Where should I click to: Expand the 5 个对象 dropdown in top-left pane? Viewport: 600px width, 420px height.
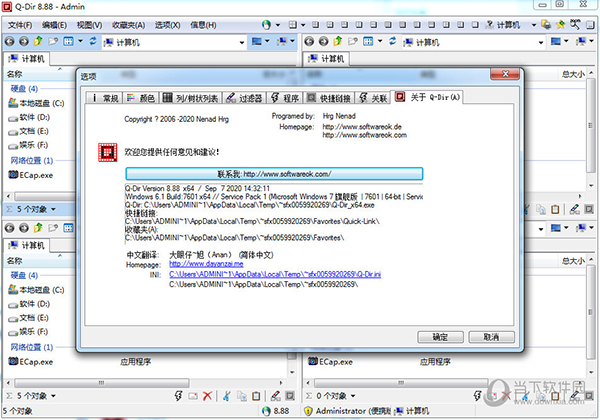(53, 209)
